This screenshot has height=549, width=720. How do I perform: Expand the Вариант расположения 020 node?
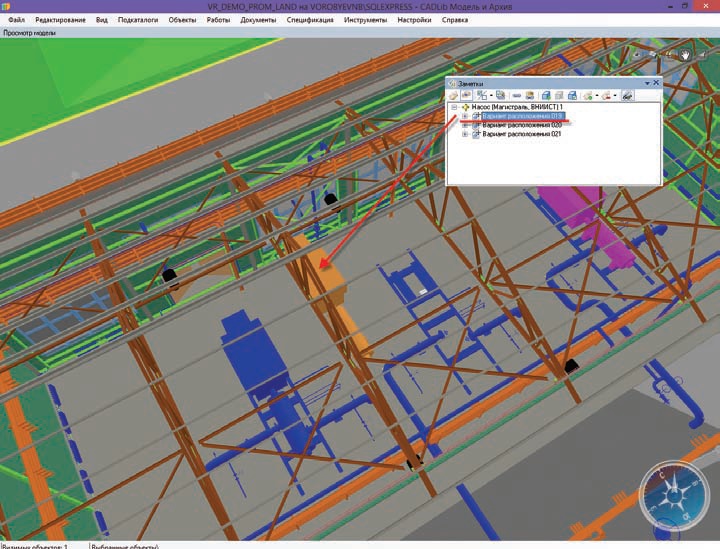[465, 125]
